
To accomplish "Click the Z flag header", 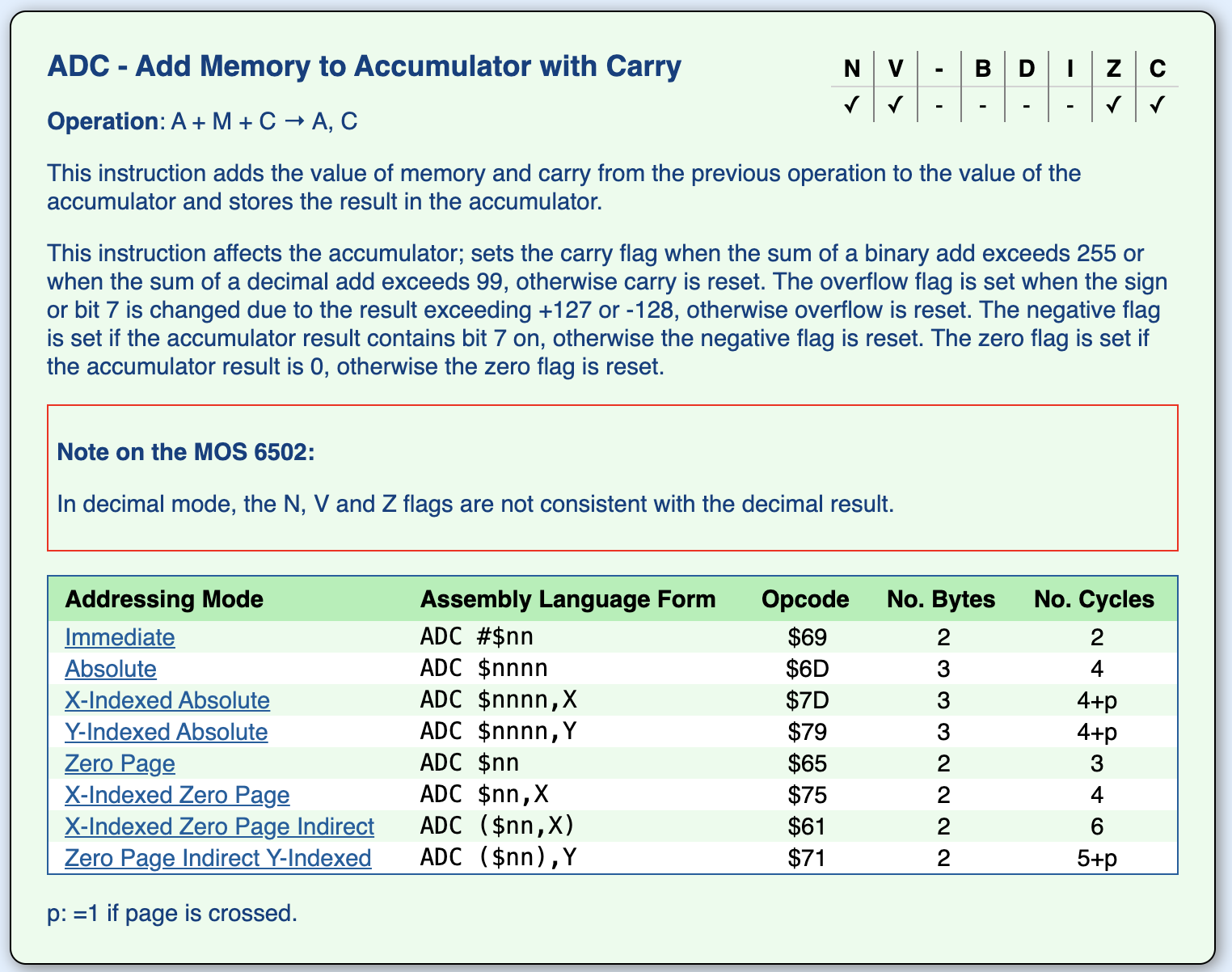I will pos(1114,69).
